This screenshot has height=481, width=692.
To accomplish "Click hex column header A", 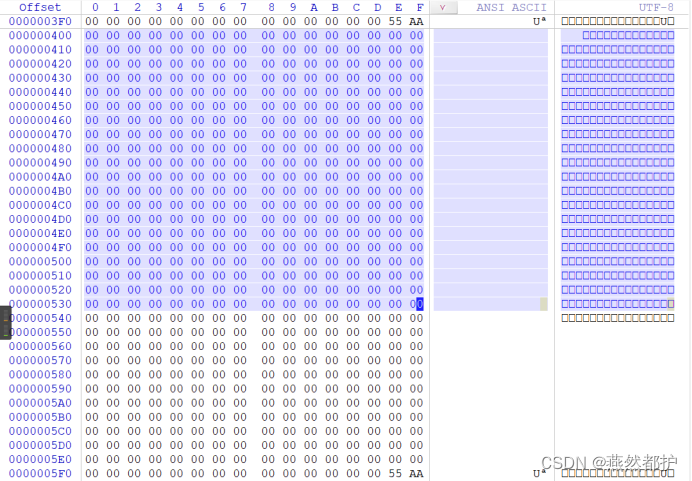I will [314, 8].
